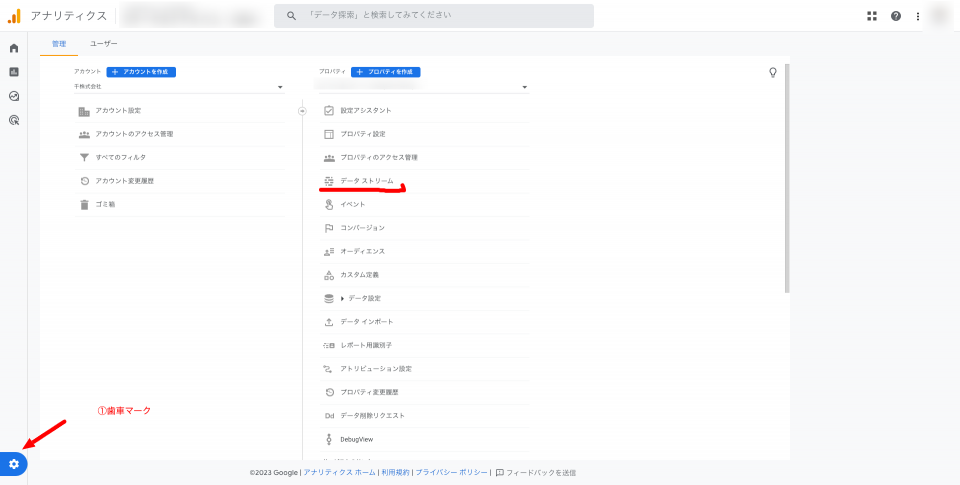Screen dimensions: 960x485
Task: Open the account selector dropdown arrow
Action: (x=280, y=88)
